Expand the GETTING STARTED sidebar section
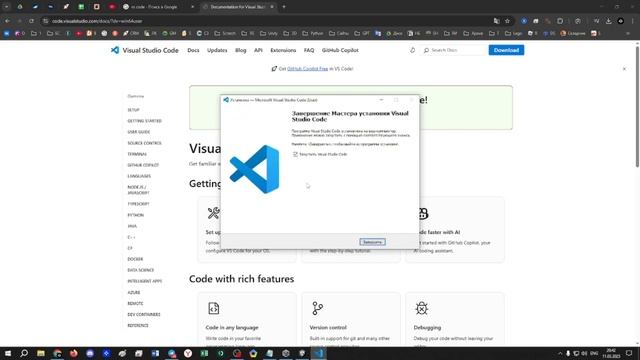The image size is (640, 360). (x=144, y=121)
